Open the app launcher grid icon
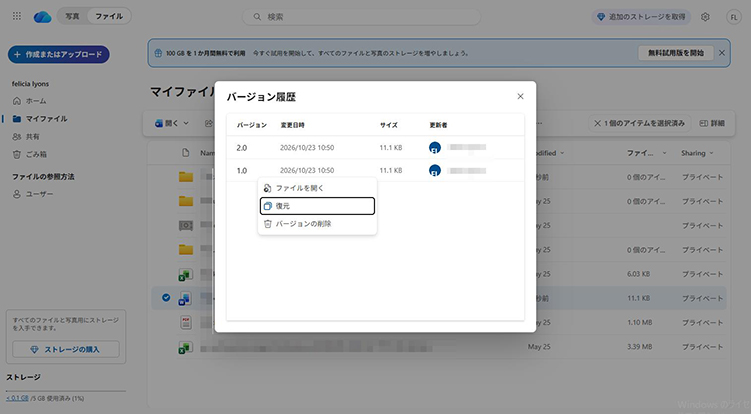This screenshot has height=414, width=751. pos(17,16)
